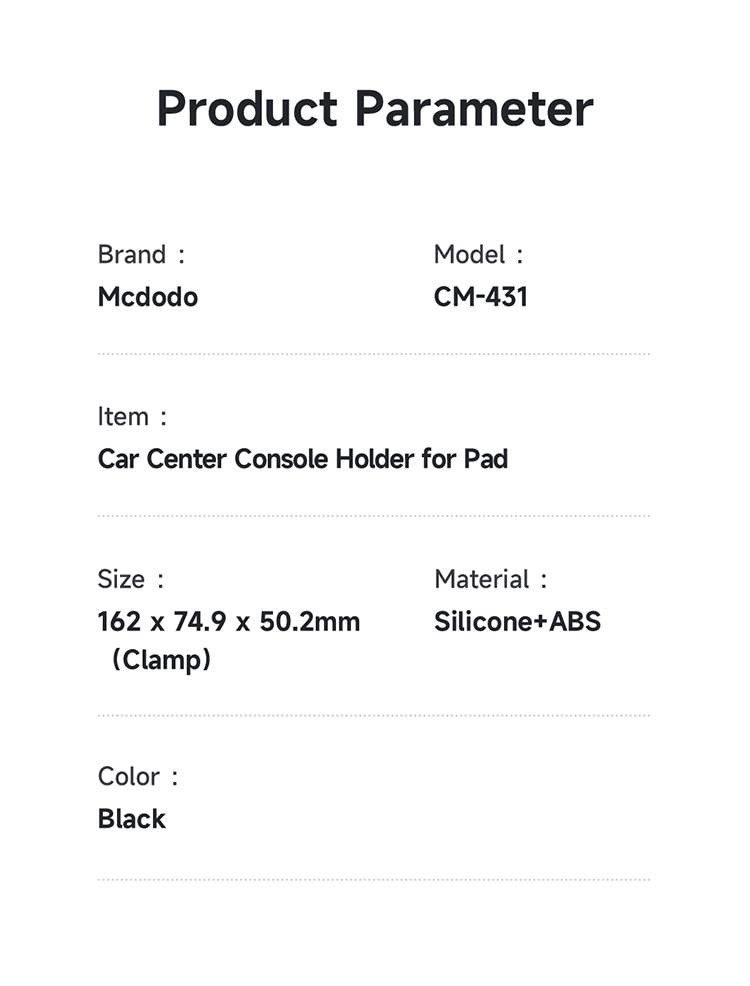
Task: Select the Mcdodo brand name
Action: (x=148, y=297)
